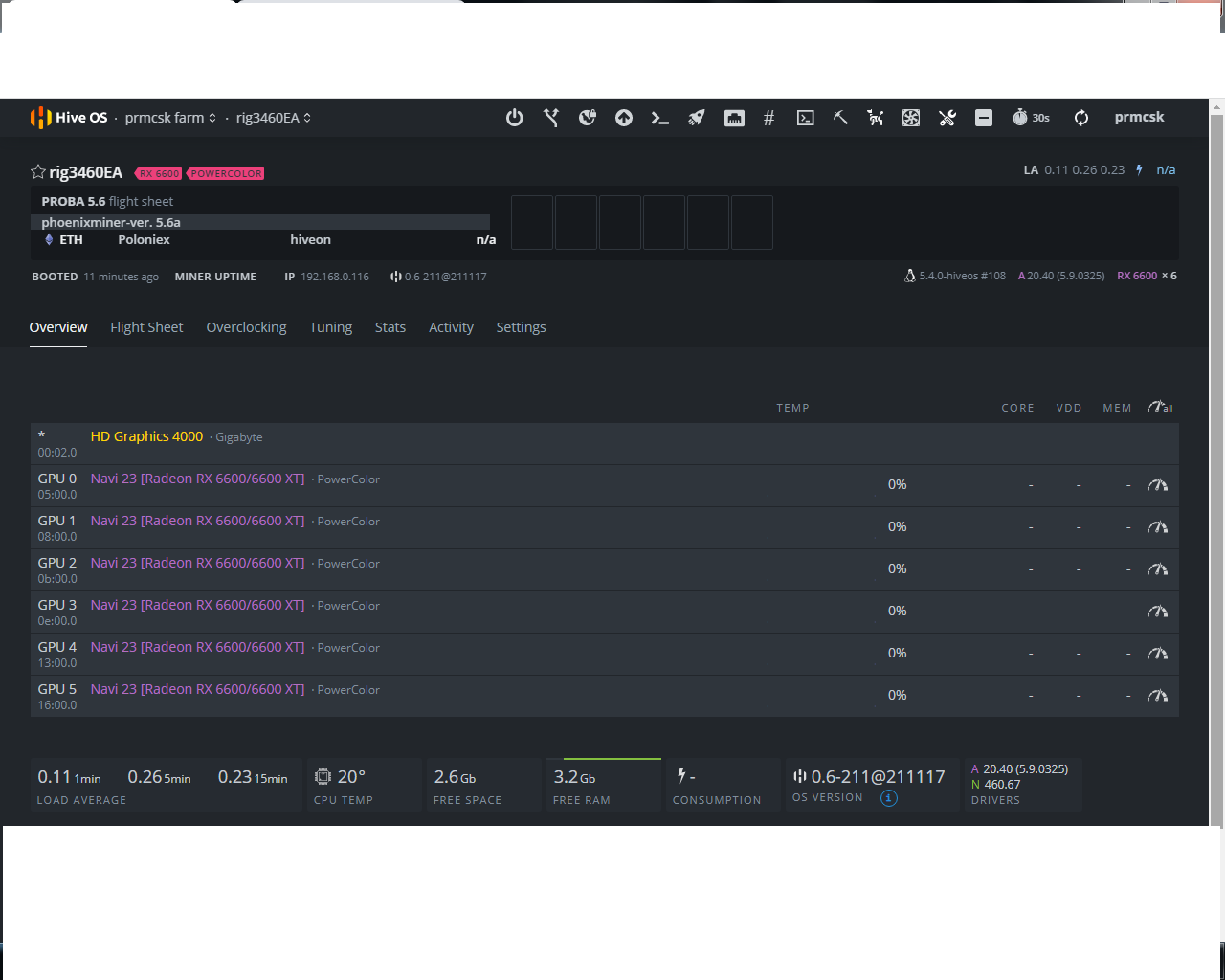Click GPU 1 overclock gauge icon
Screen dimensions: 1225x980
tap(1158, 527)
